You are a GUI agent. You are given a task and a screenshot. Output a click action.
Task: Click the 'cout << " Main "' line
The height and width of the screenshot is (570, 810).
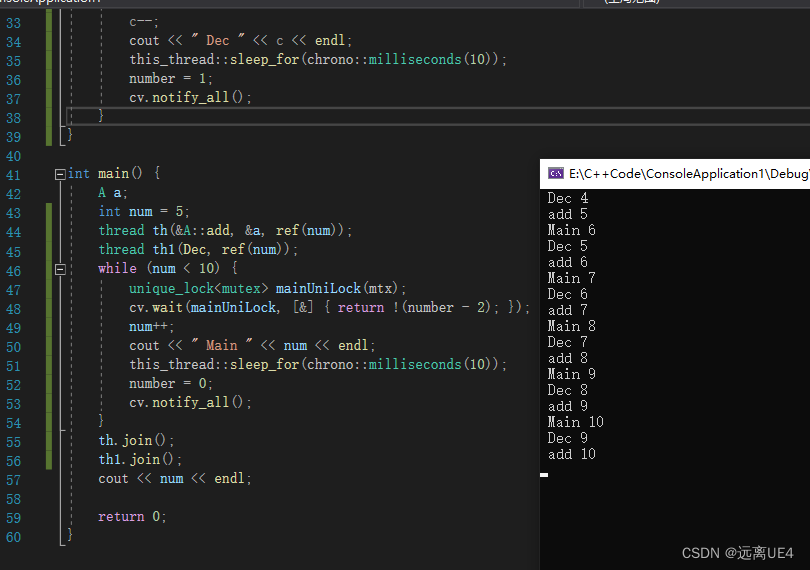coord(252,345)
